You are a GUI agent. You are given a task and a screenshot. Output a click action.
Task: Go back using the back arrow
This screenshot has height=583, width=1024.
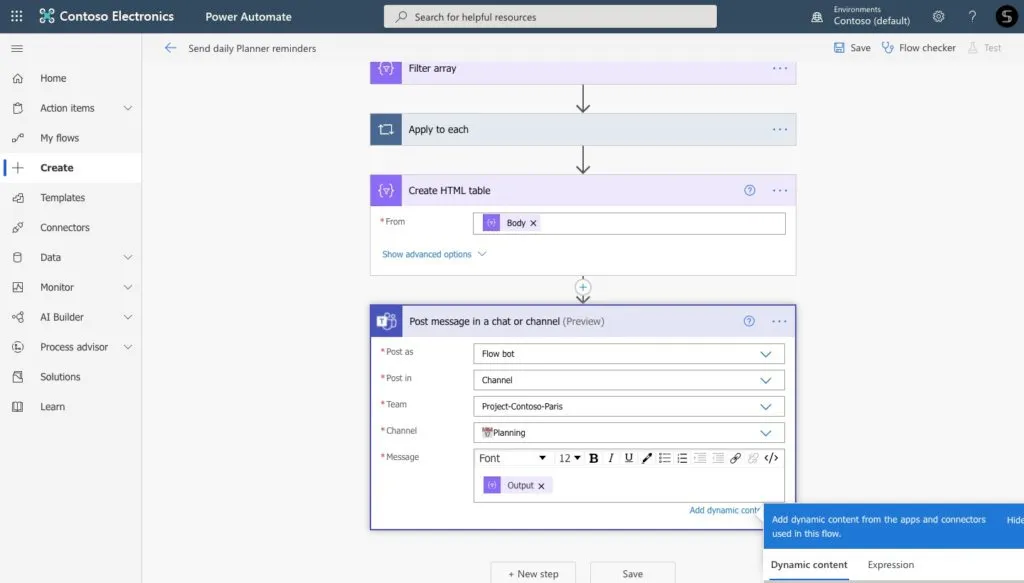click(x=170, y=48)
